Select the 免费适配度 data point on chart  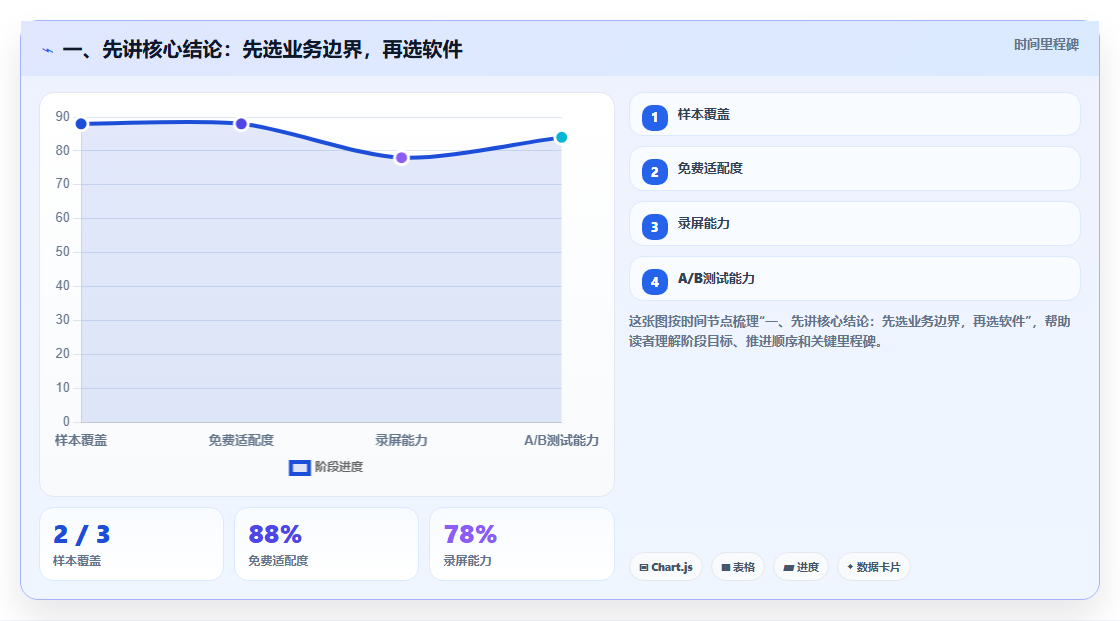point(241,124)
